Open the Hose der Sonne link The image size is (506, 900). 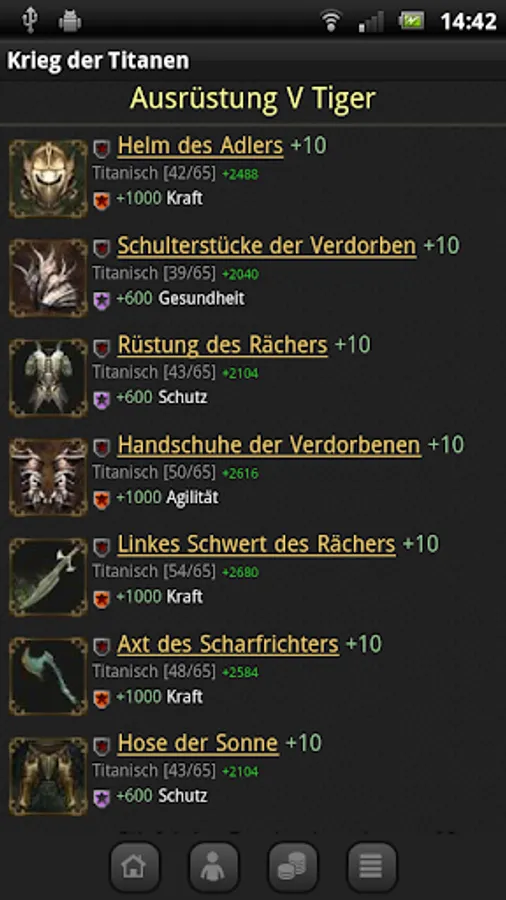pos(198,743)
